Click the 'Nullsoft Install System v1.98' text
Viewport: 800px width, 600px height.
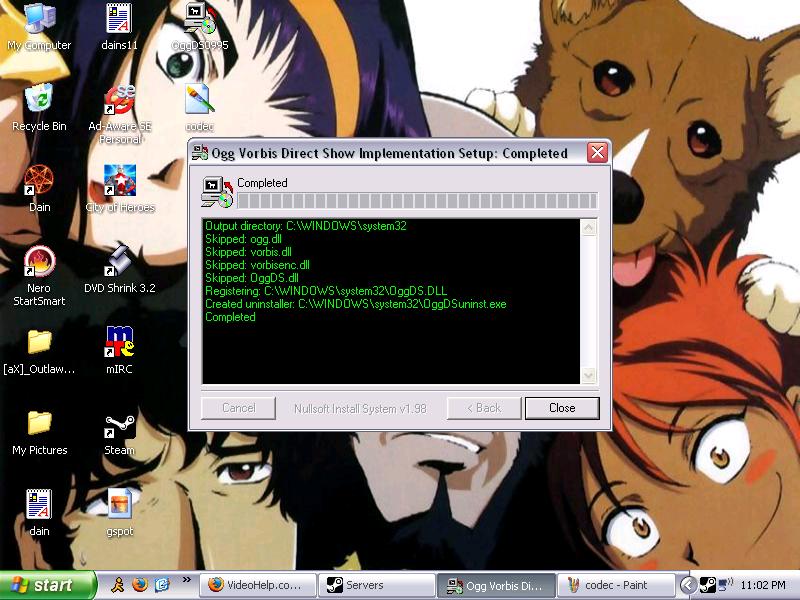coord(360,409)
